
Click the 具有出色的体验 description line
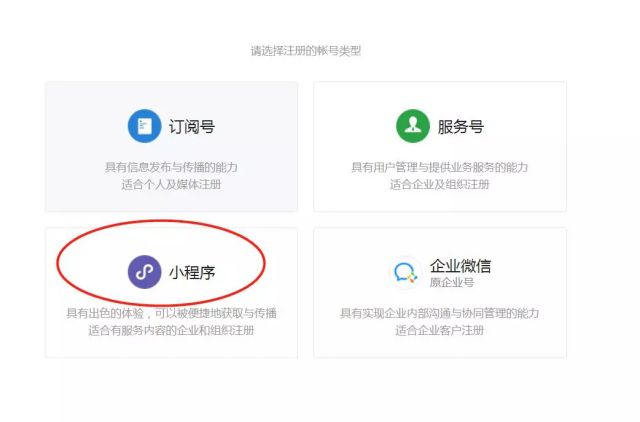pyautogui.click(x=171, y=313)
